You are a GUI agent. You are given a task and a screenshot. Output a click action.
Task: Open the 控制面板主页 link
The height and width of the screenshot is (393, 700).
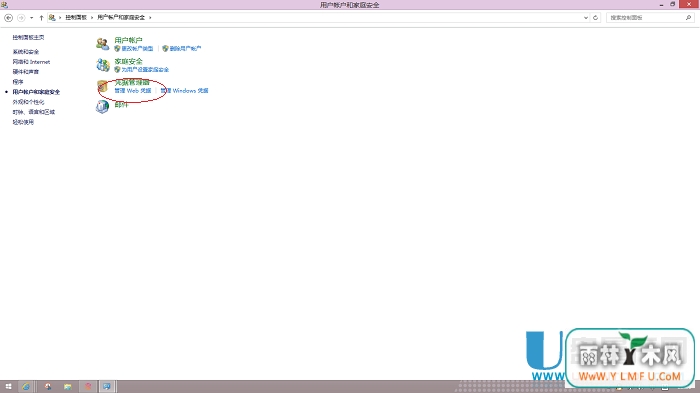click(x=29, y=38)
